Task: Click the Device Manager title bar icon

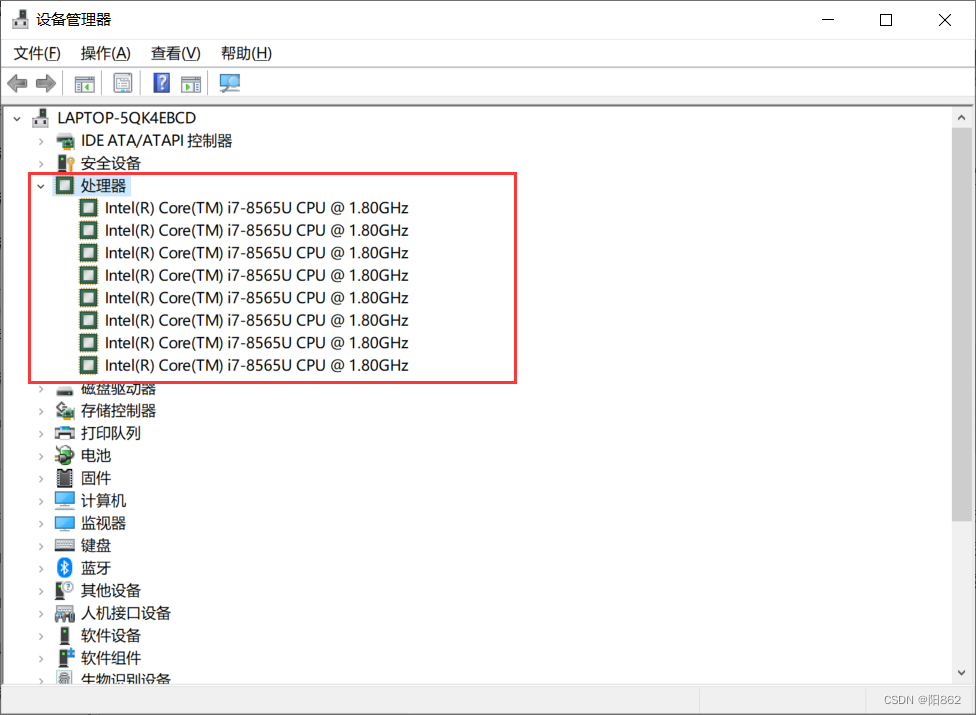Action: coord(20,19)
